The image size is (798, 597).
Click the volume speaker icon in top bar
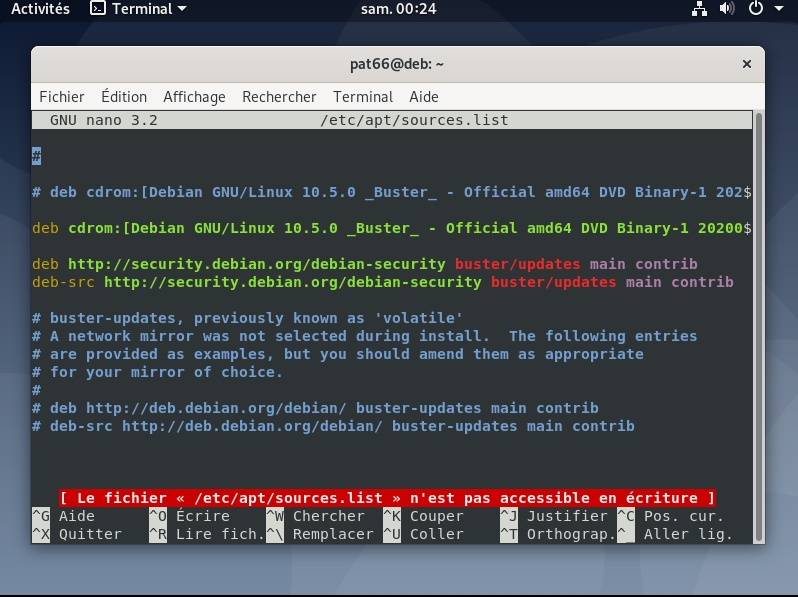click(x=727, y=9)
